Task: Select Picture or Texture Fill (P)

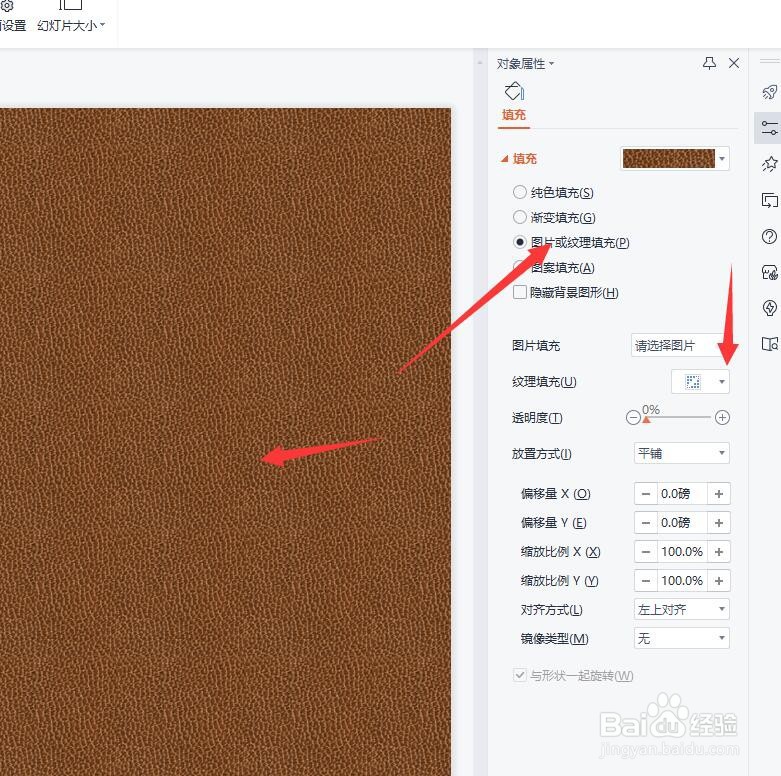Action: pos(520,242)
